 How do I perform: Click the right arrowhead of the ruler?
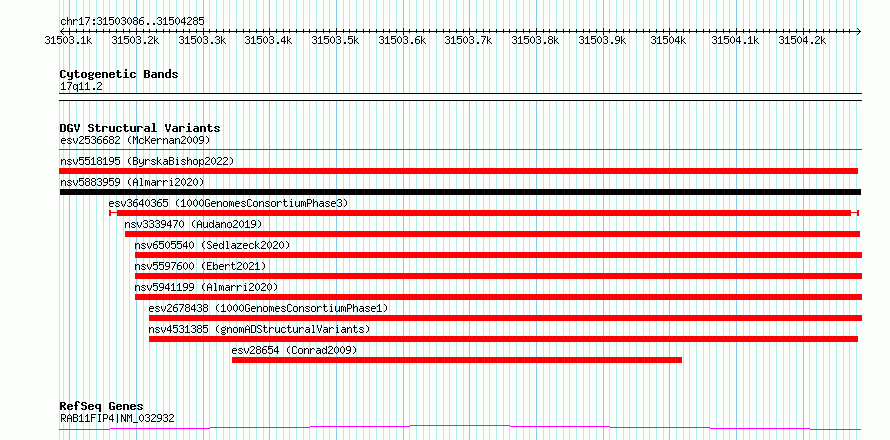tap(858, 31)
